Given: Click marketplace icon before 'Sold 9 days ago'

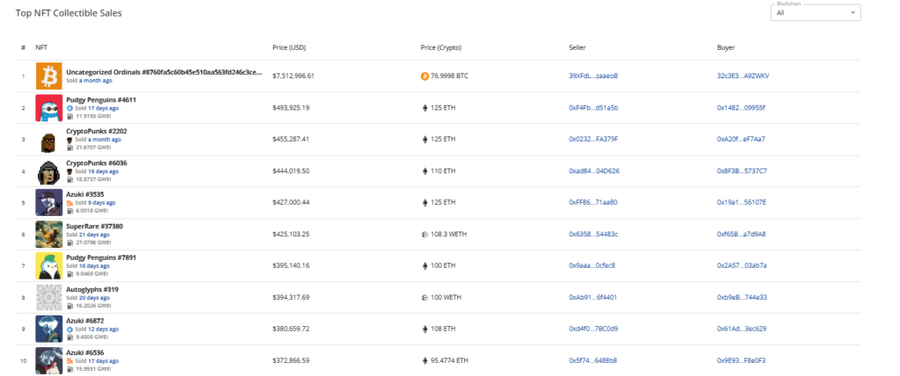Looking at the screenshot, I should 70,203.
